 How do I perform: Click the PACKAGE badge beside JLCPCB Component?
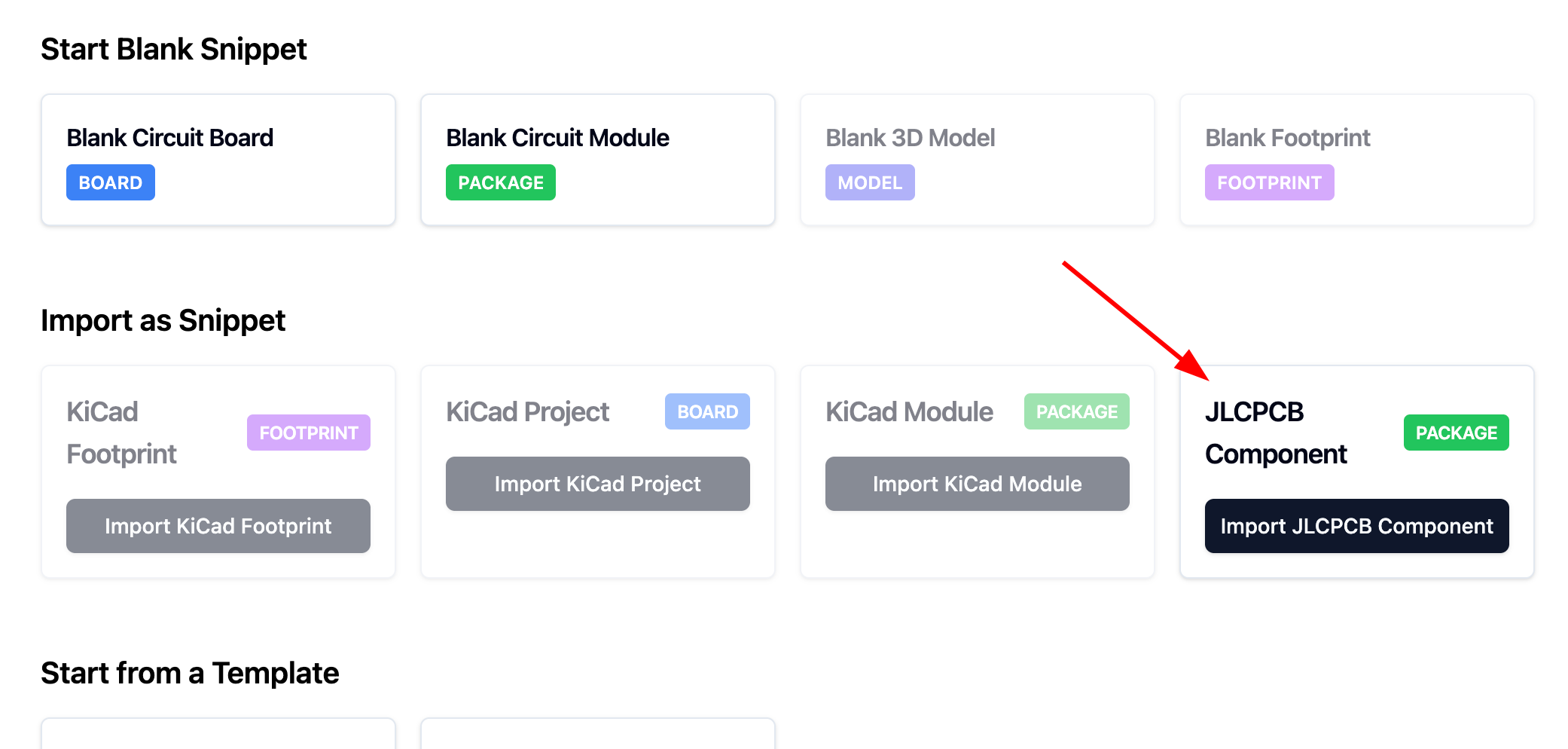pos(1456,433)
